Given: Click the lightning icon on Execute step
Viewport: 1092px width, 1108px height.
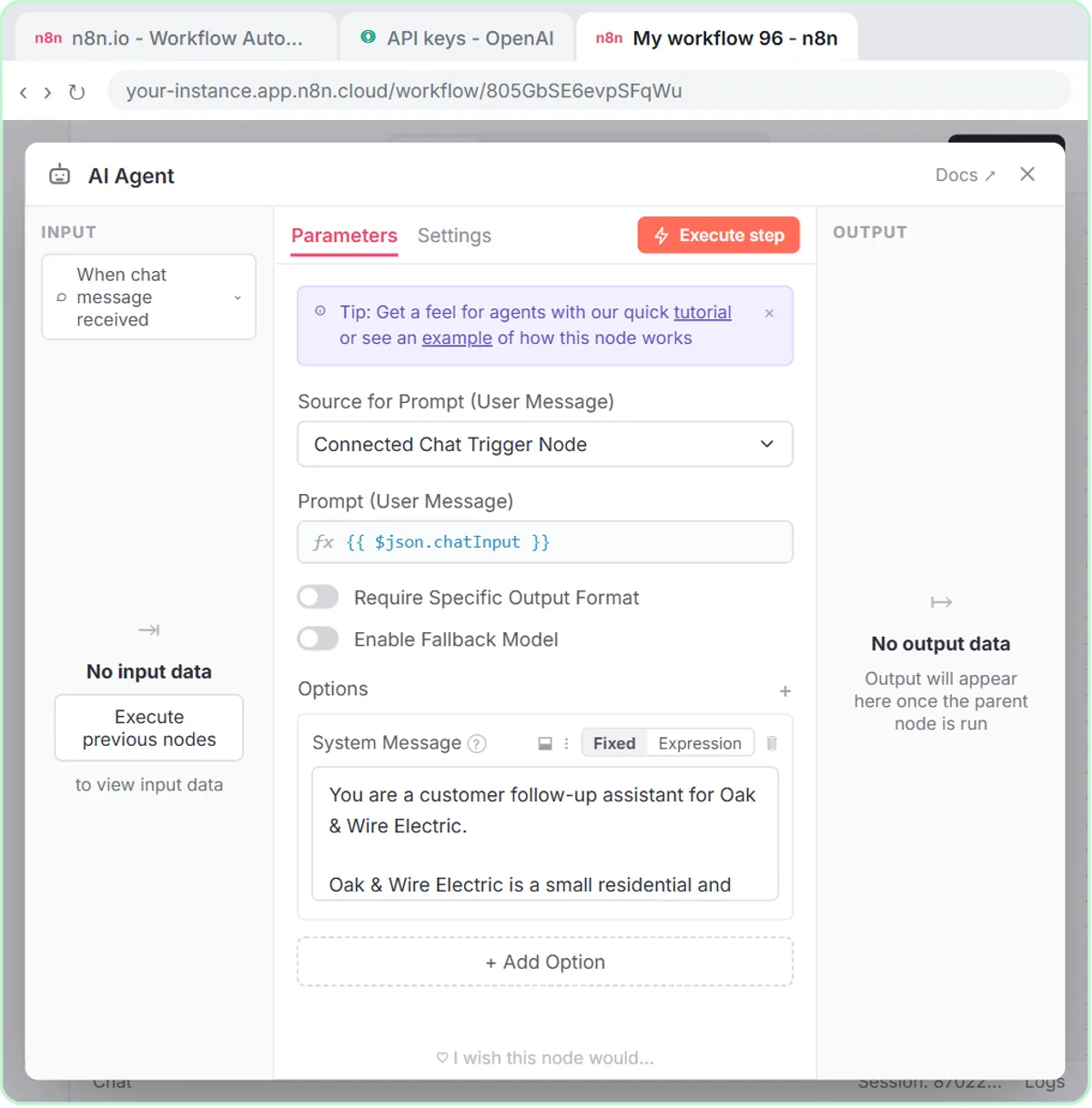Looking at the screenshot, I should tap(662, 236).
